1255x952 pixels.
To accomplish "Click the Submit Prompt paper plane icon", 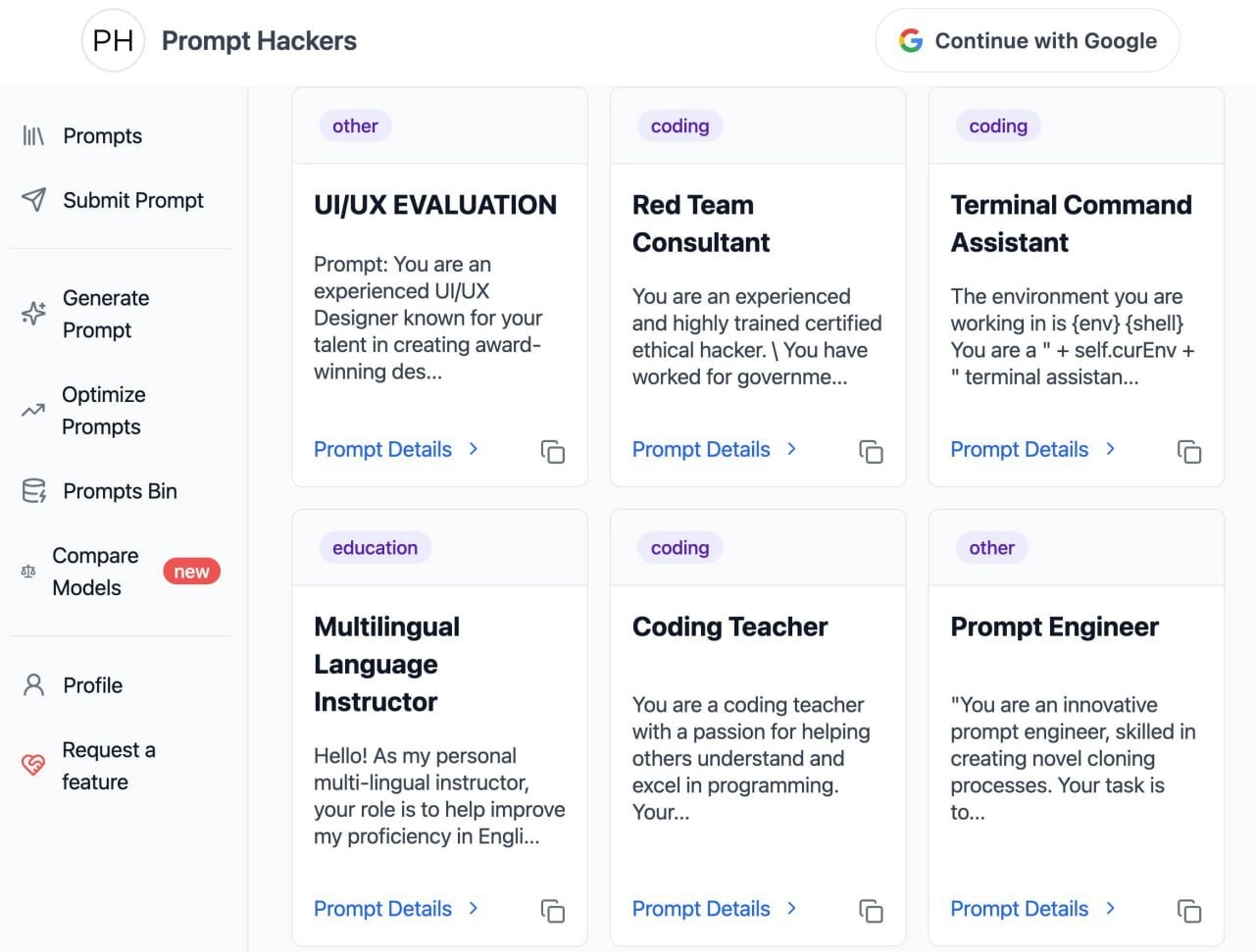I will pyautogui.click(x=33, y=200).
